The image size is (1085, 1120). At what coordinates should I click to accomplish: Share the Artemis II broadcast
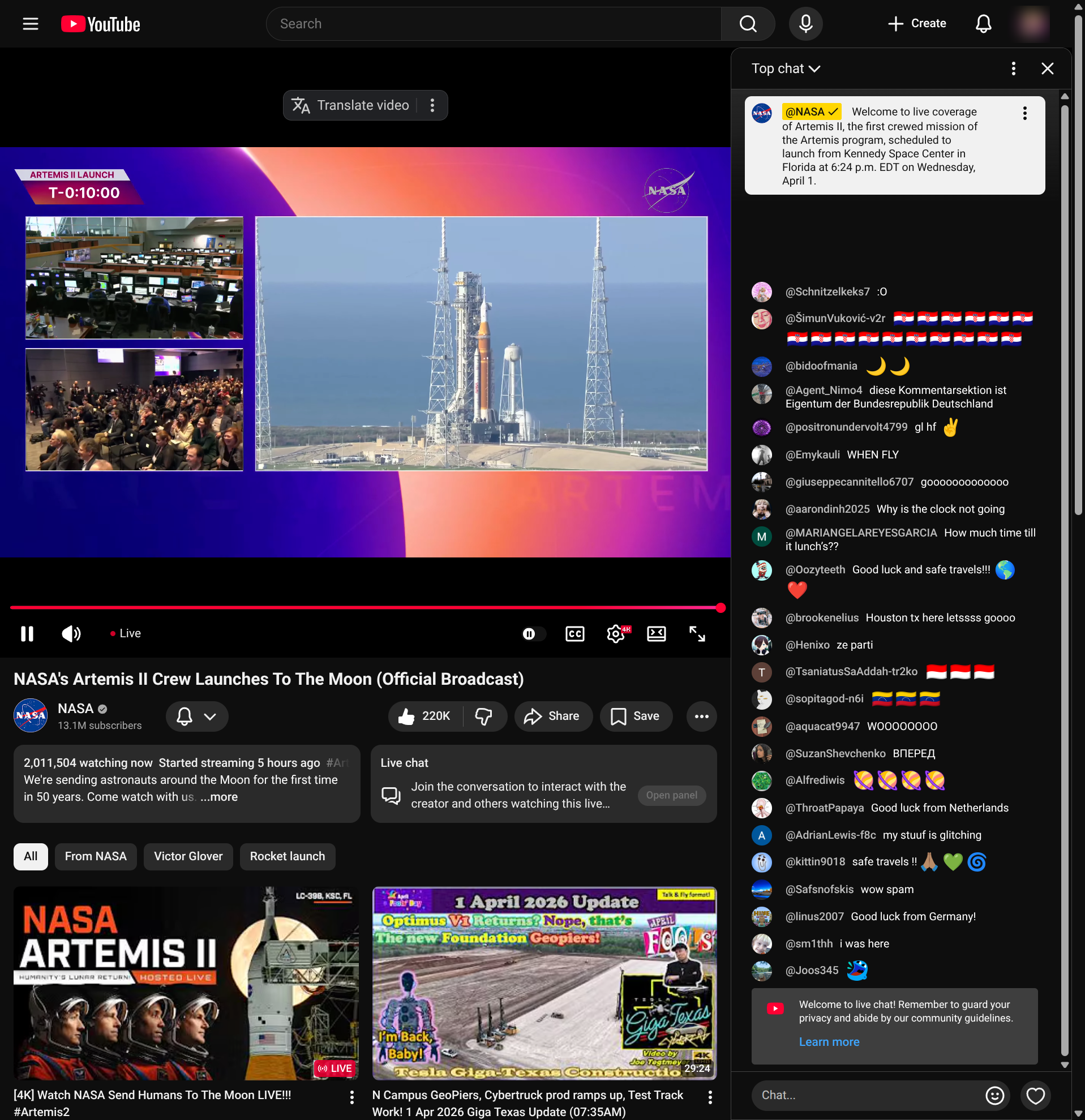552,716
